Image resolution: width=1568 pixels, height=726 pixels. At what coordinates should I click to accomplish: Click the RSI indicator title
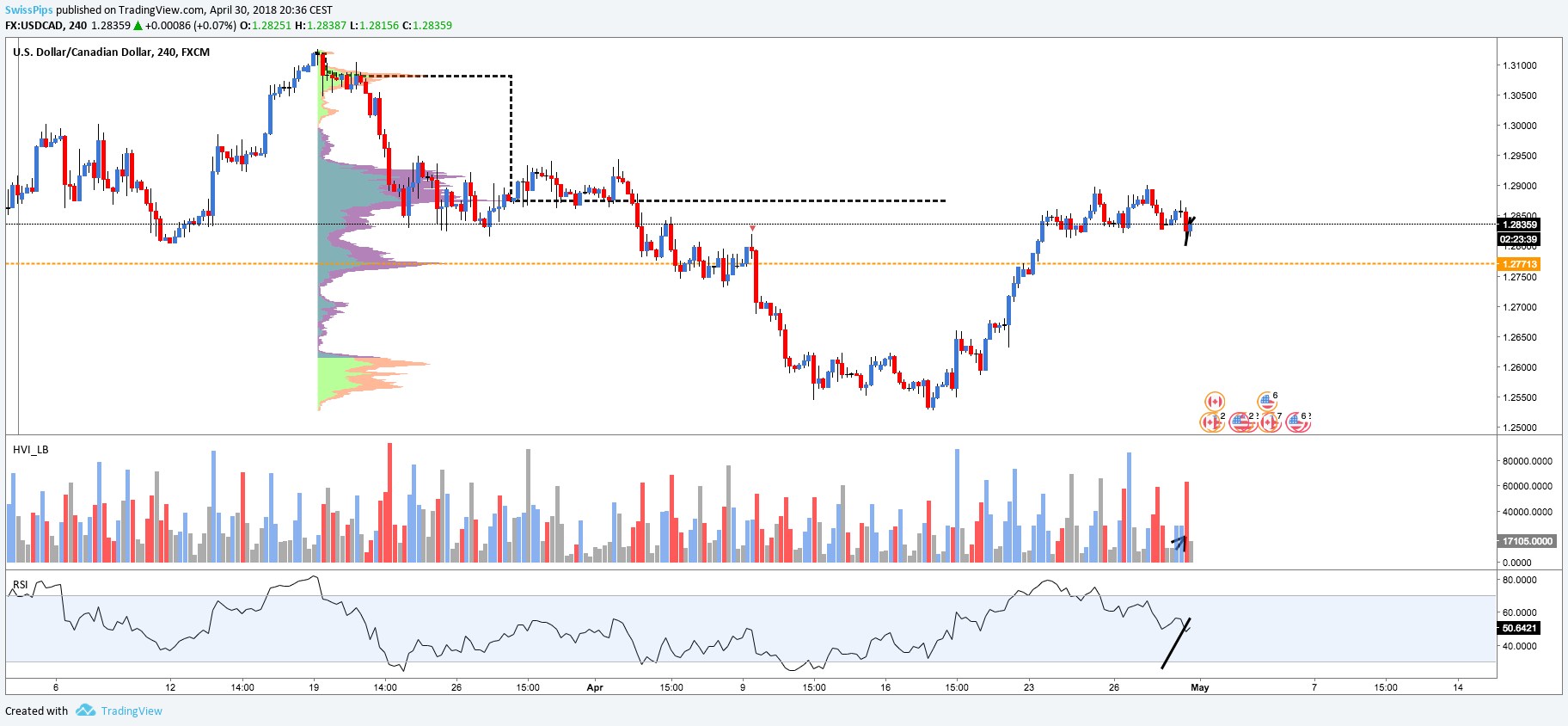pos(20,585)
